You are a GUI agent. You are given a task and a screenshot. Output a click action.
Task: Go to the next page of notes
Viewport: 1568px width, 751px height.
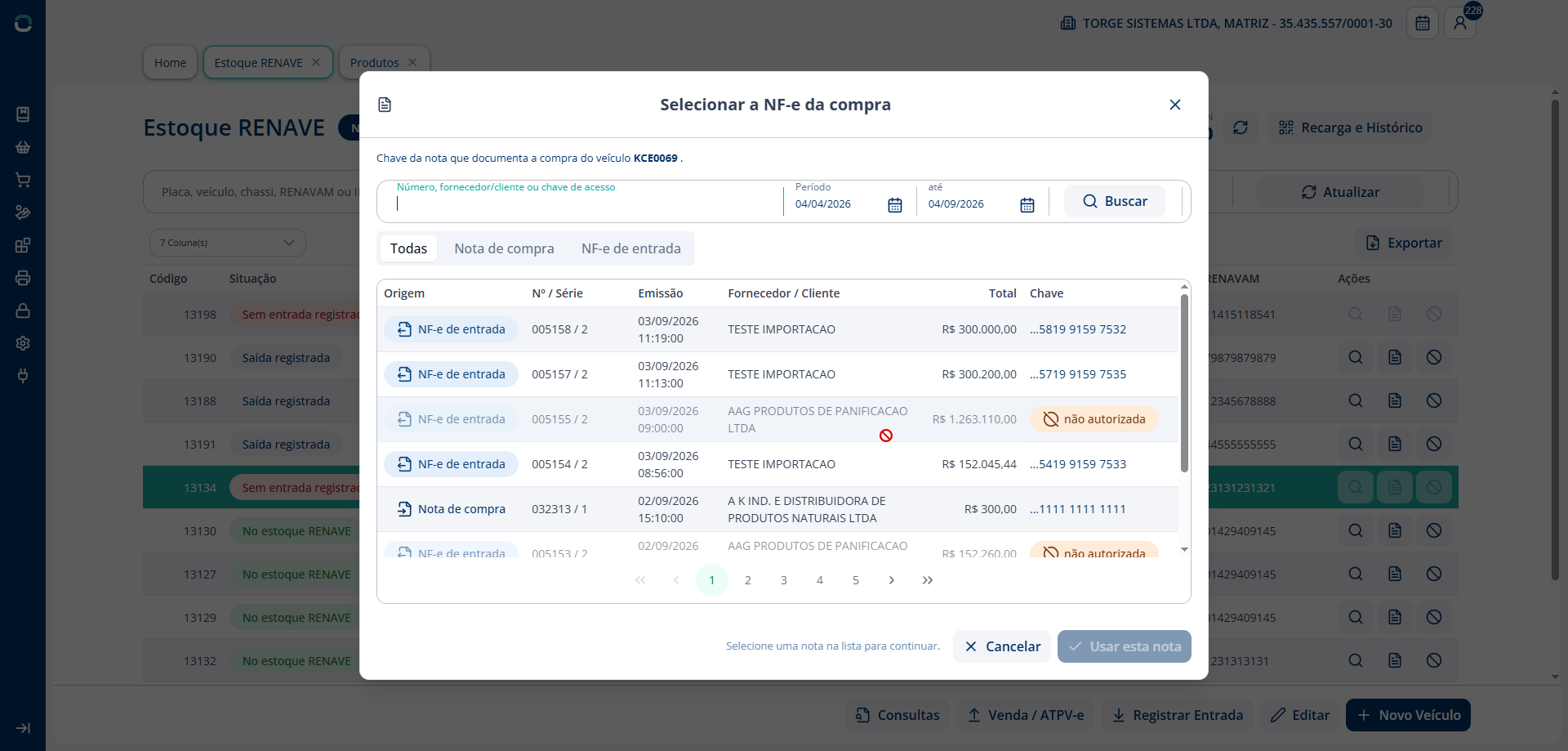click(892, 580)
